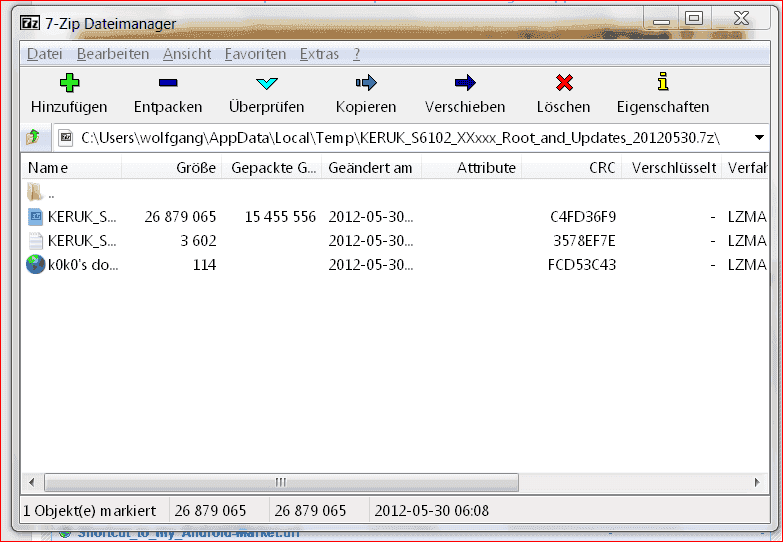This screenshot has height=542, width=783.
Task: Click modified date in first KERUK_S row
Action: pos(371,217)
